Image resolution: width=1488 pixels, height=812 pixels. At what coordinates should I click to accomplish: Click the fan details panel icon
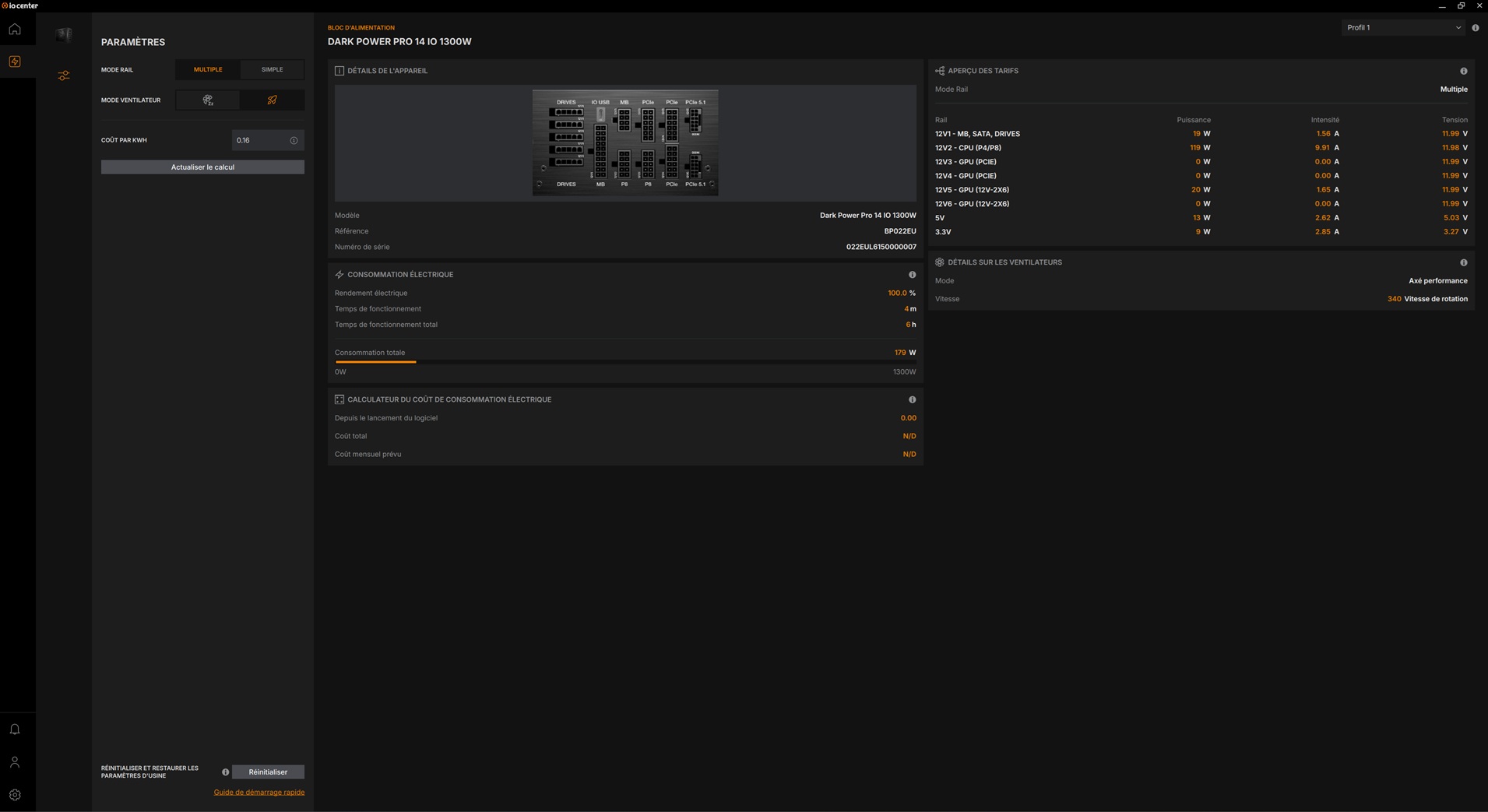coord(940,262)
